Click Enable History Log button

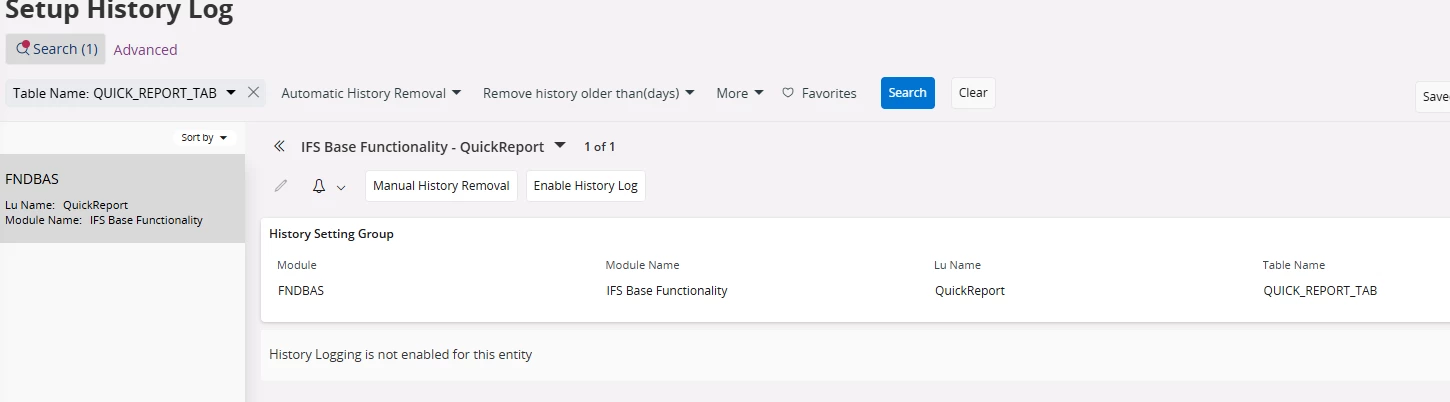click(x=586, y=186)
